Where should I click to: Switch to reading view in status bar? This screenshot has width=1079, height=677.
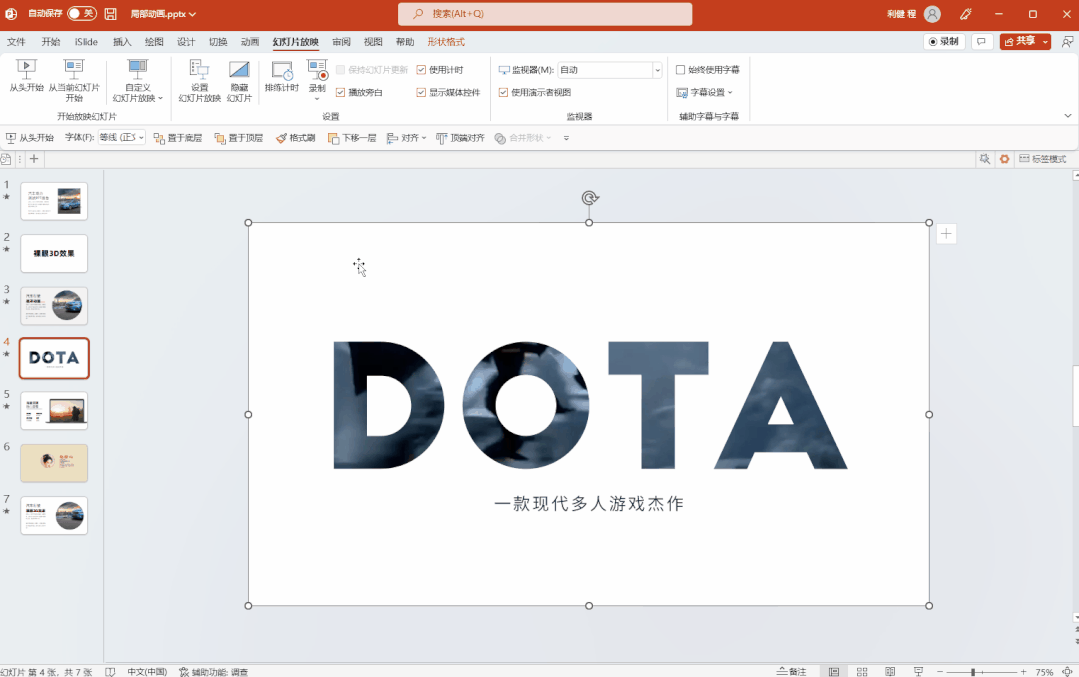coord(890,671)
